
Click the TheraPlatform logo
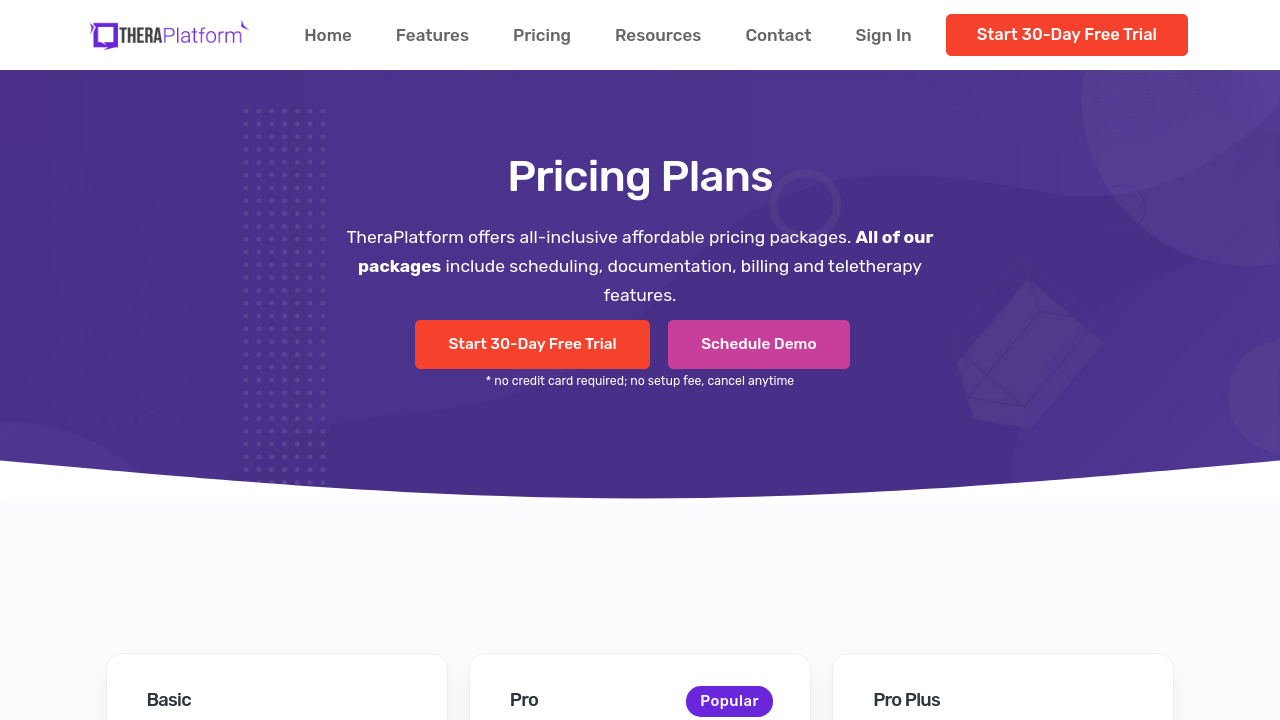click(168, 35)
